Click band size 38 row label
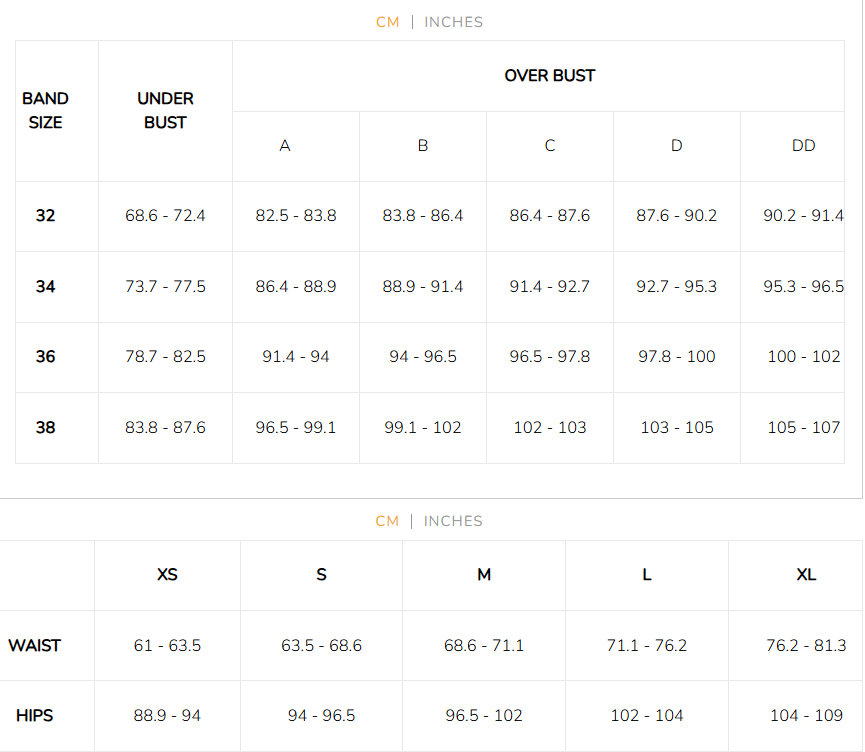This screenshot has width=865, height=752. 46,428
